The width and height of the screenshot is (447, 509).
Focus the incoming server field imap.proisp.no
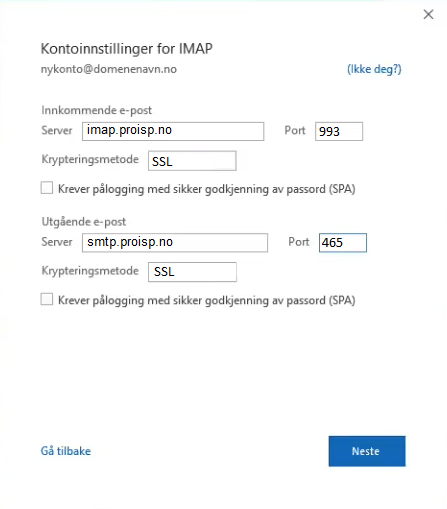[x=173, y=131]
